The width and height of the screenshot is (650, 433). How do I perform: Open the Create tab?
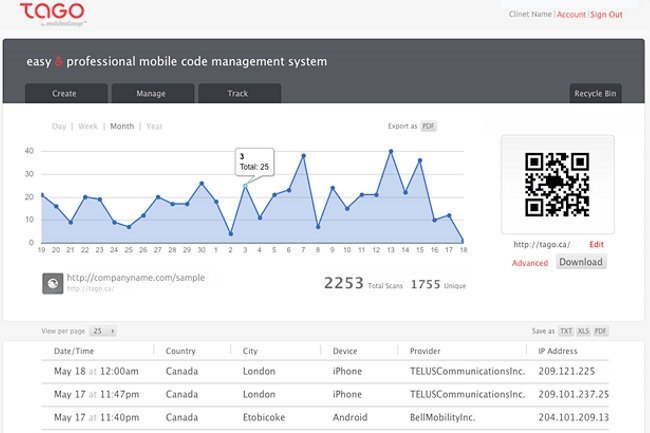pos(66,93)
